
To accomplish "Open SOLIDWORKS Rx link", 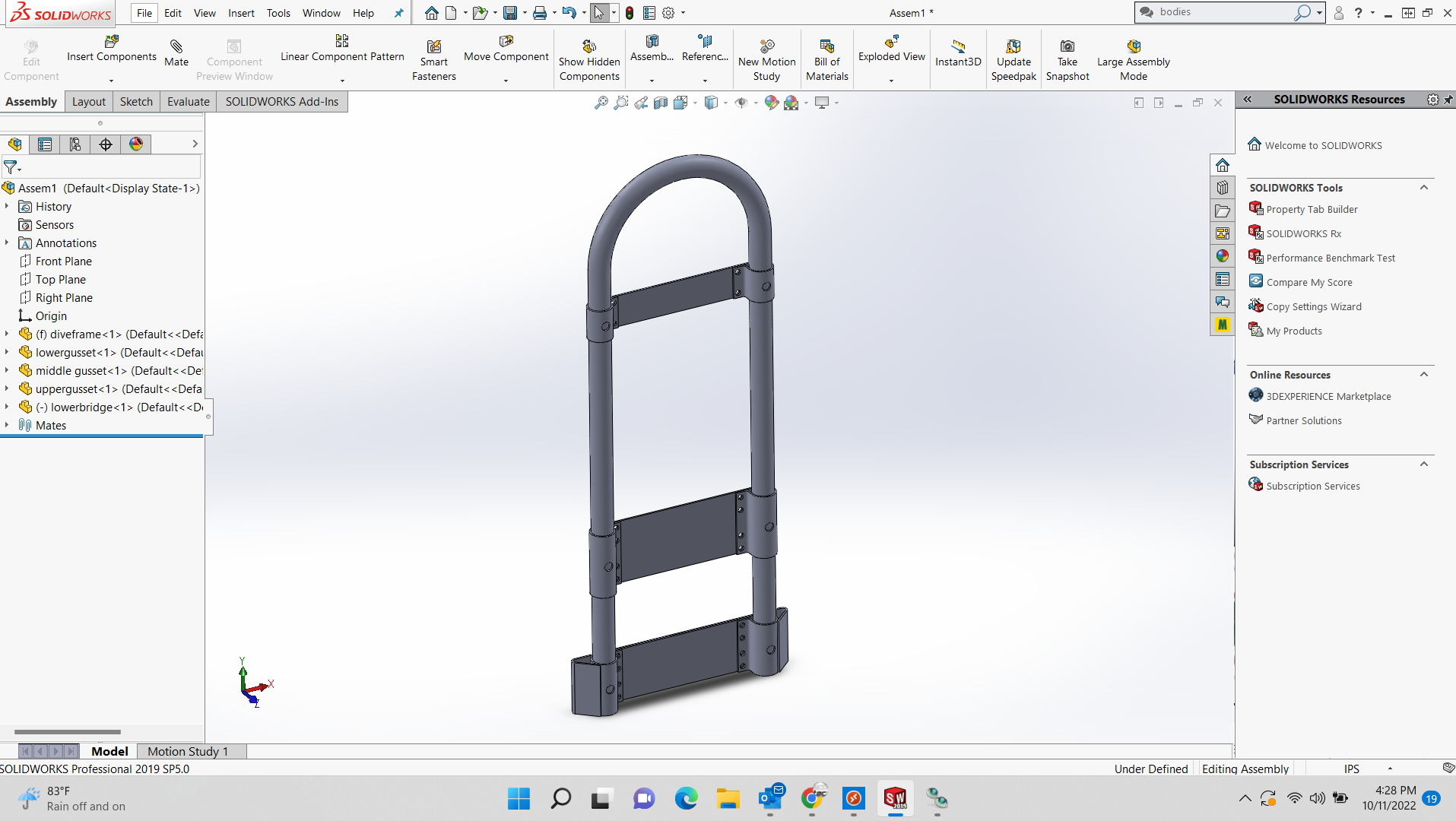I will tap(1304, 233).
